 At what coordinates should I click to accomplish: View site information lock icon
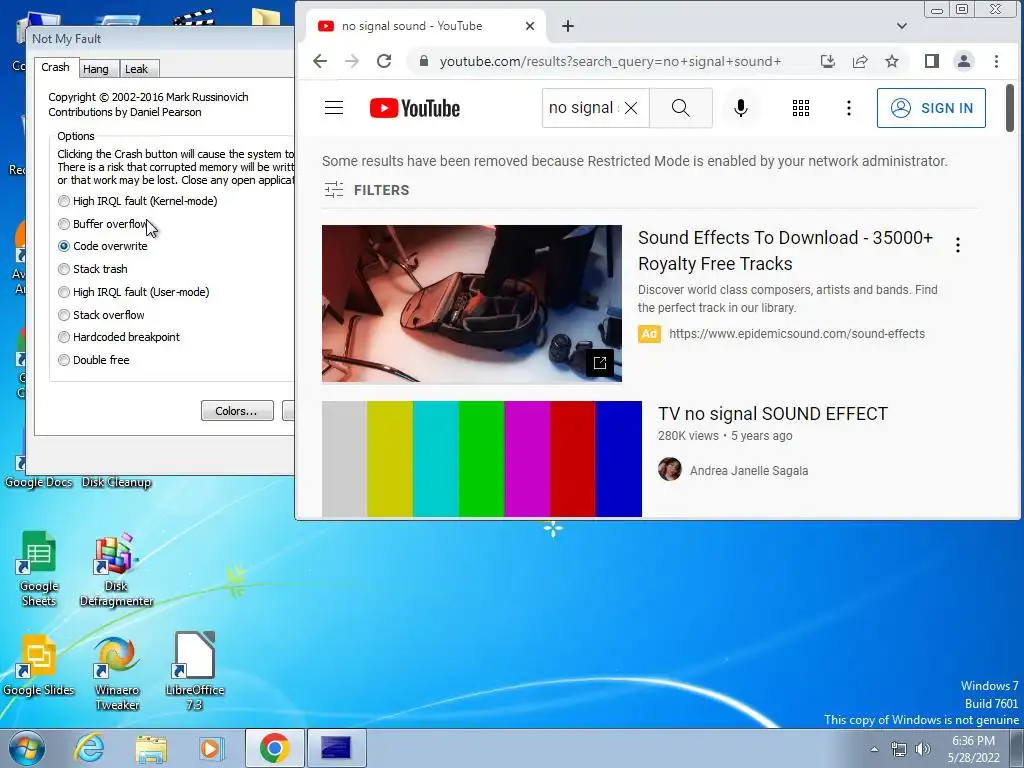pyautogui.click(x=424, y=61)
